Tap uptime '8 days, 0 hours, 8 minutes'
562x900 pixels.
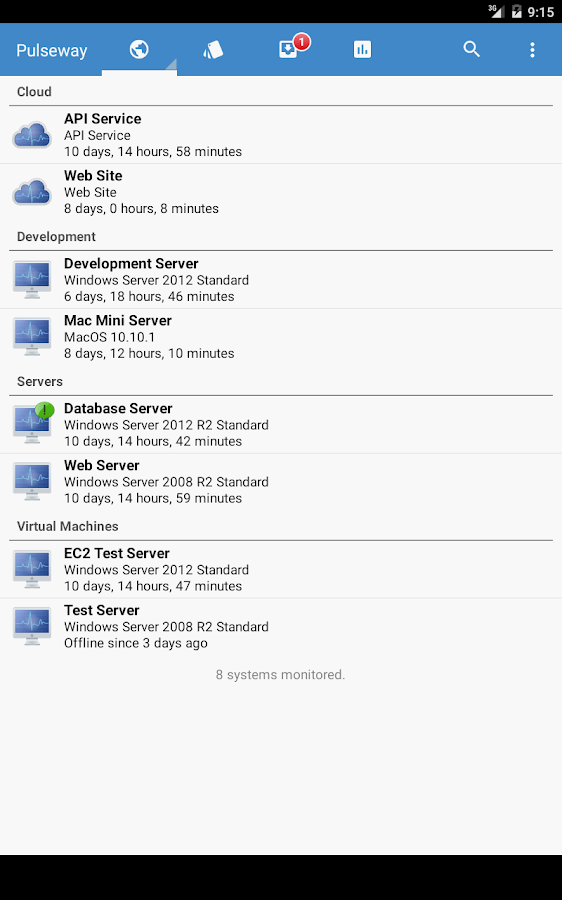tap(141, 208)
